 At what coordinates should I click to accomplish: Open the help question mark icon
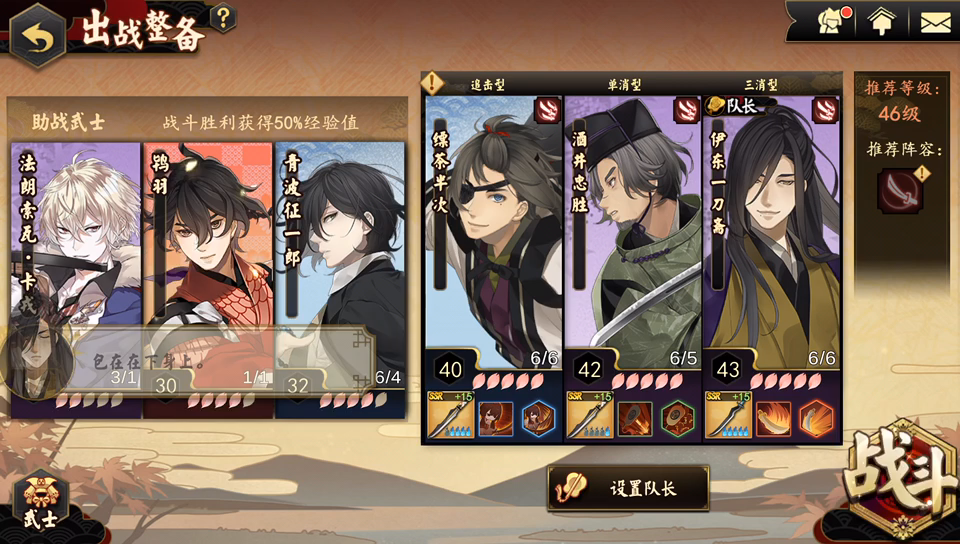pyautogui.click(x=223, y=18)
